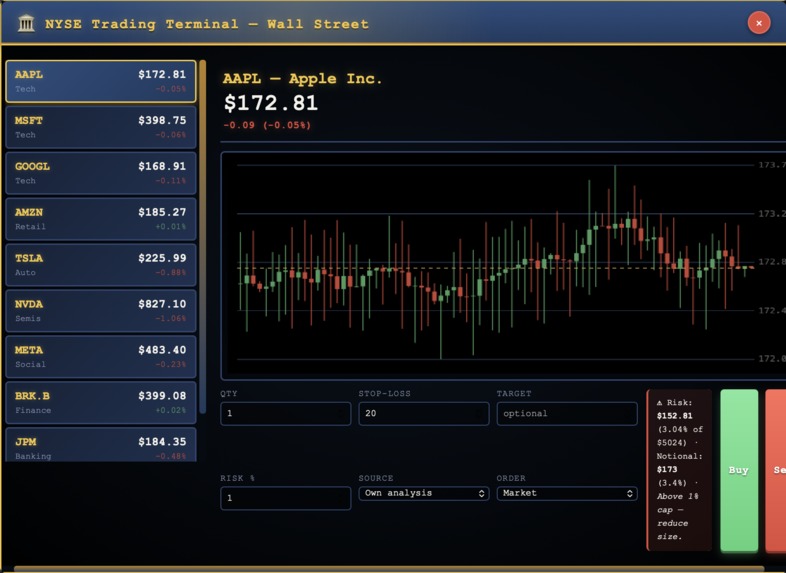
Task: Select the BRK.B stock card
Action: (x=101, y=403)
